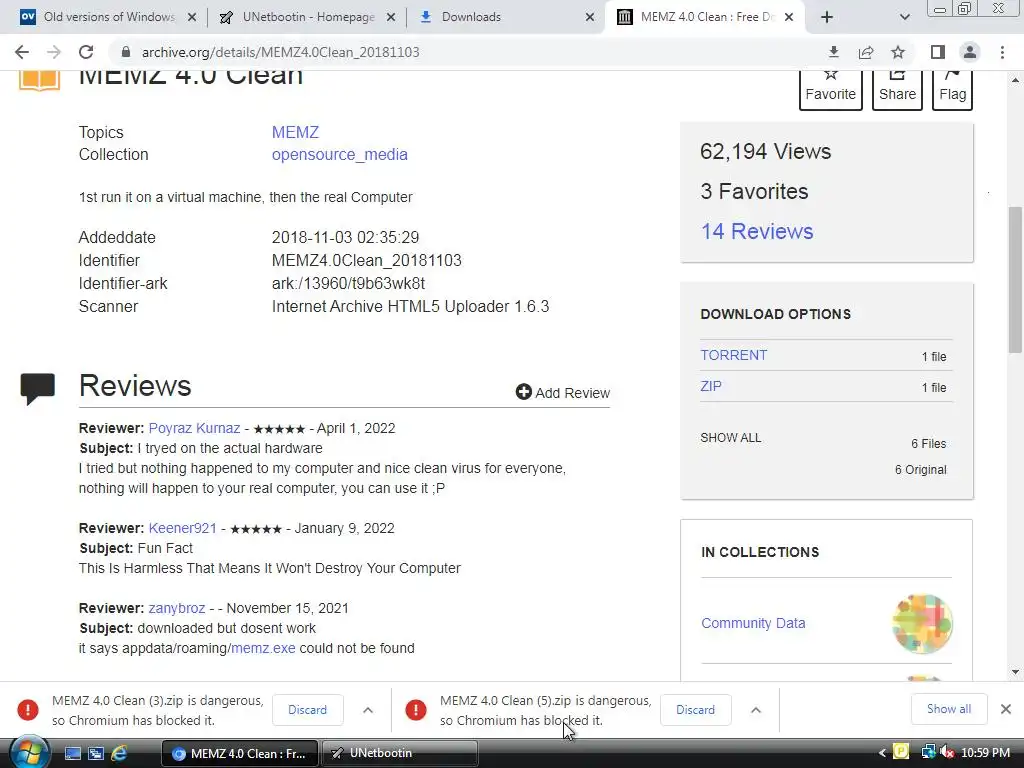
Task: Open reviewer Keener921 profile
Action: point(182,528)
